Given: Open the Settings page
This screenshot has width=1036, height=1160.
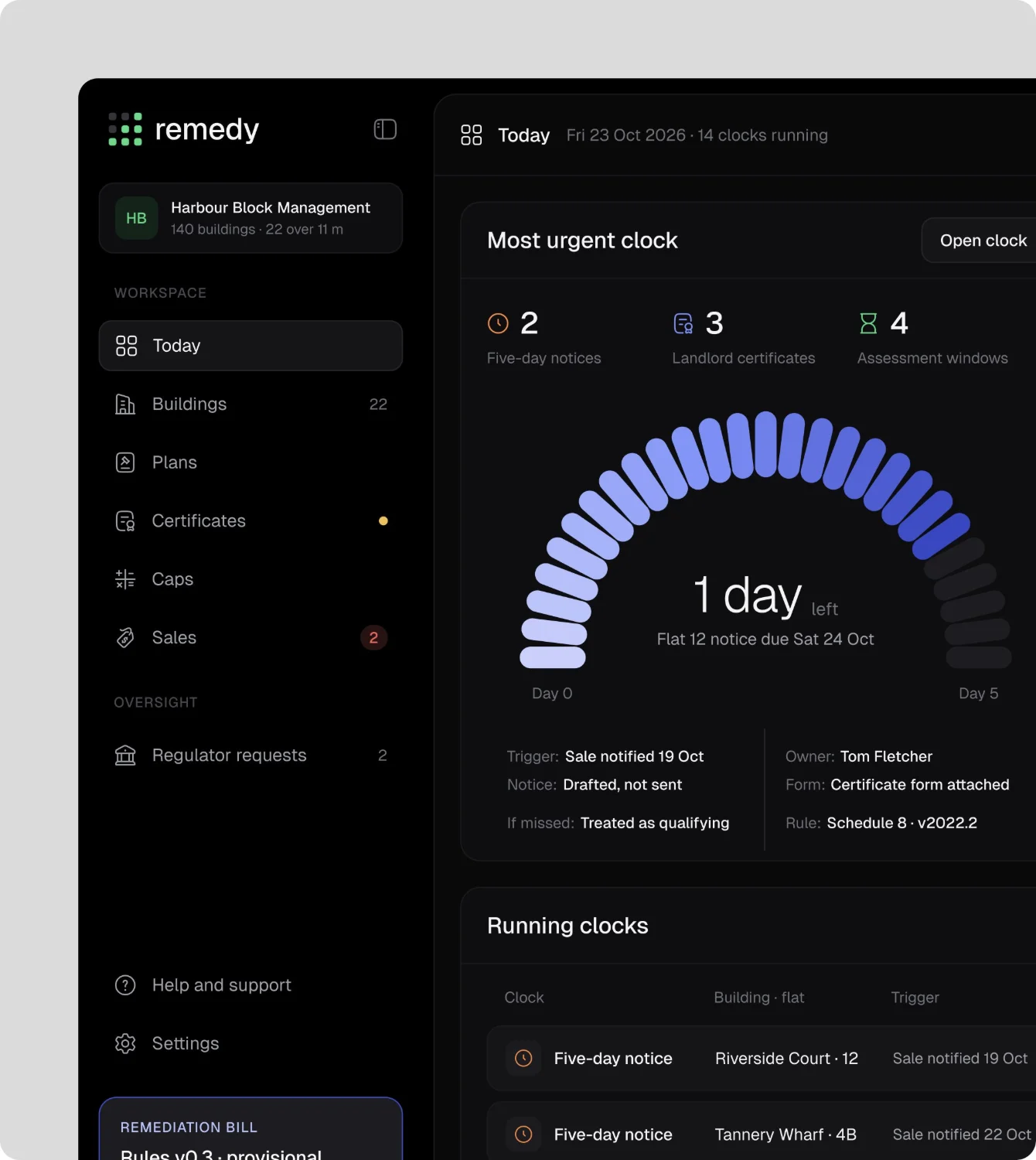Looking at the screenshot, I should [x=250, y=1044].
